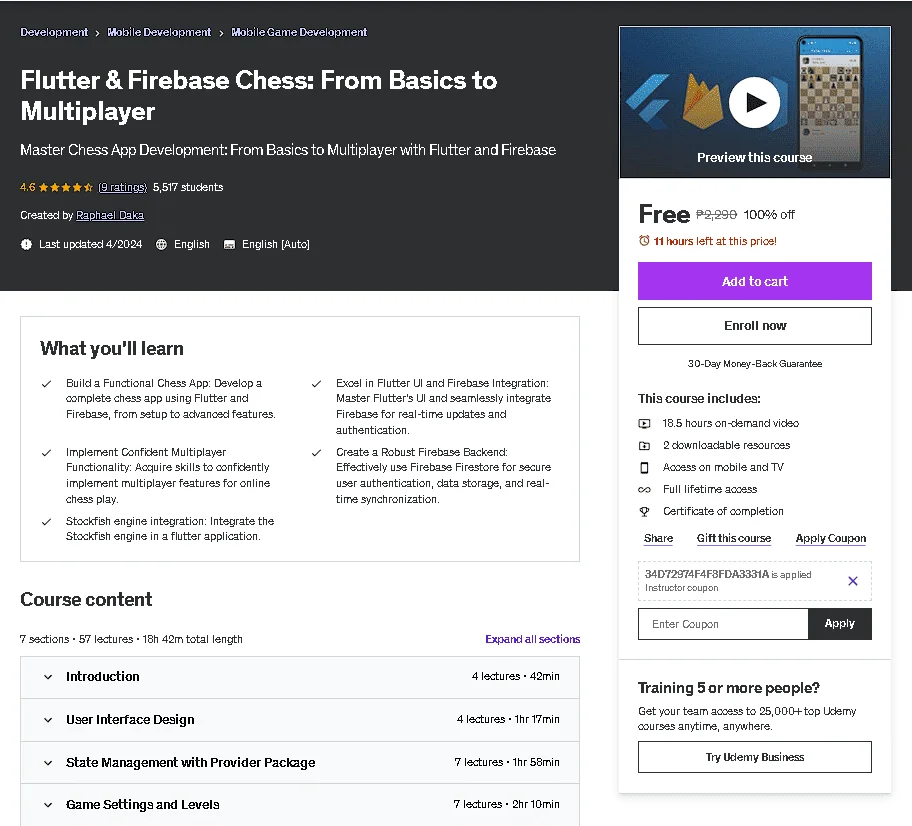
Task: Click the on-demand video icon
Action: pyautogui.click(x=644, y=423)
